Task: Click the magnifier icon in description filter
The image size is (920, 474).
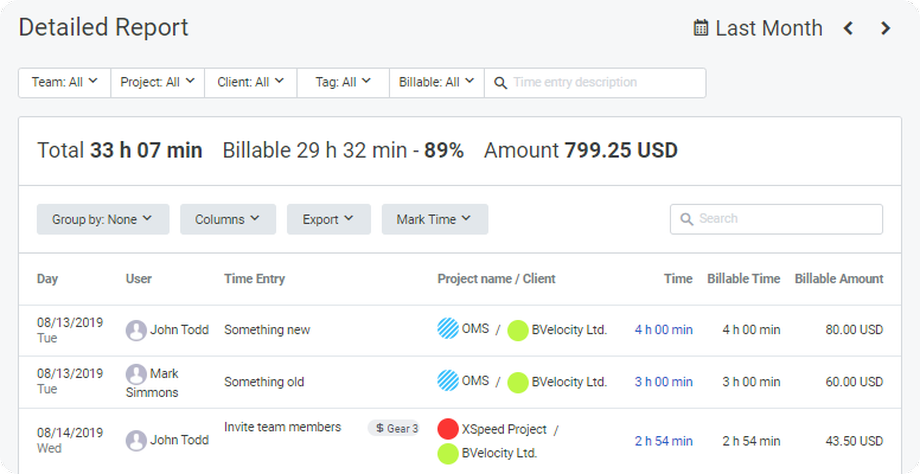Action: (500, 83)
